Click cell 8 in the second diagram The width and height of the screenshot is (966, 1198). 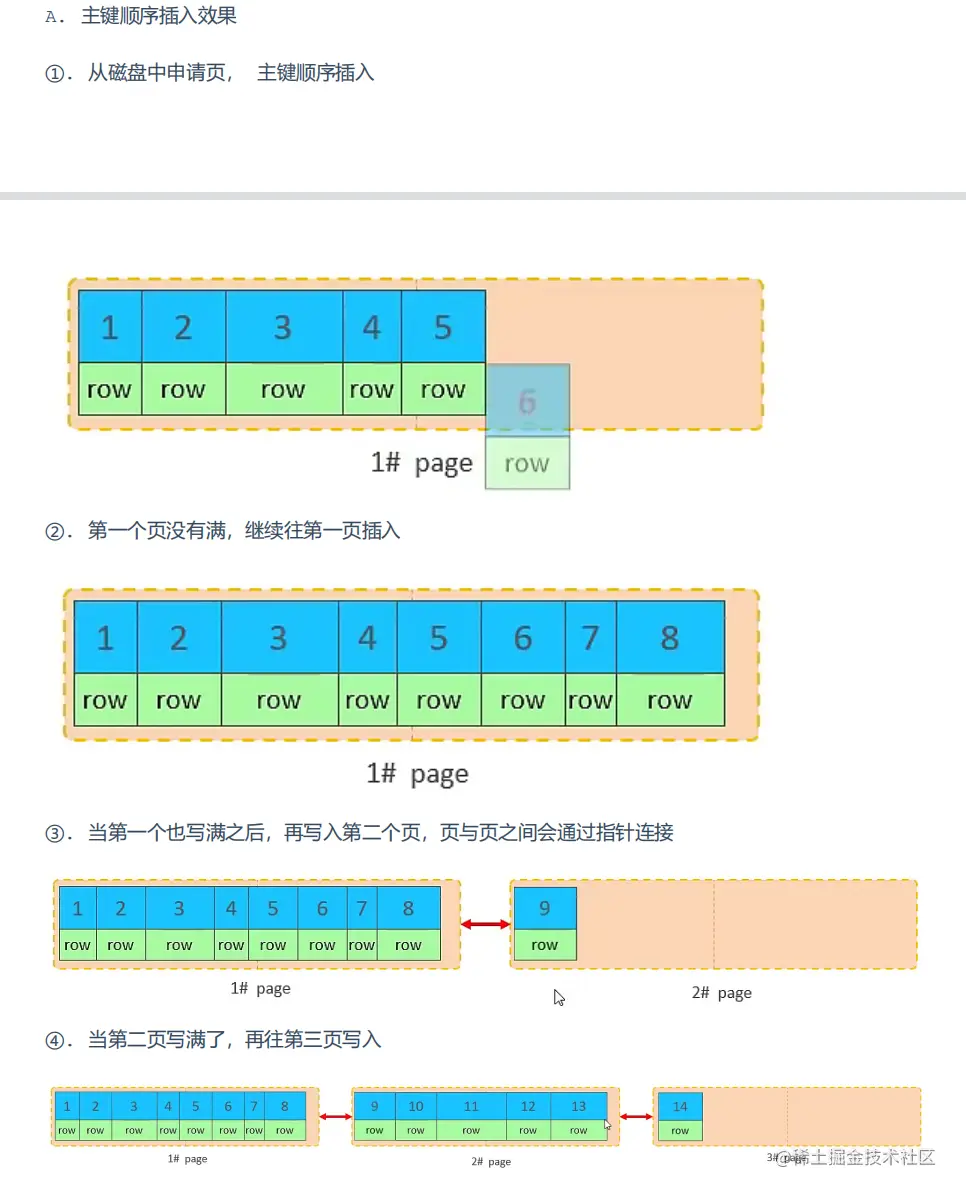coord(670,637)
